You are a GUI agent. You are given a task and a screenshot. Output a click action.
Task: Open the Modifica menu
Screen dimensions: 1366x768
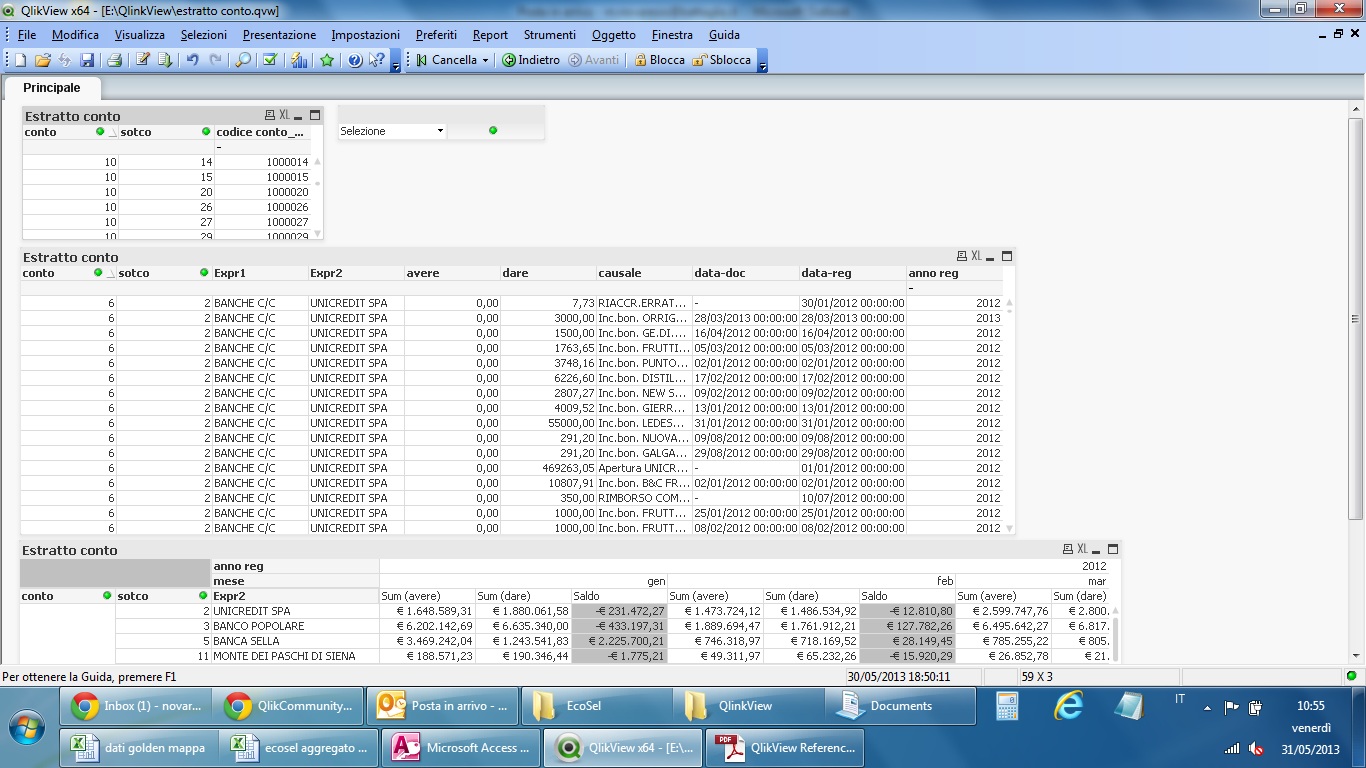[75, 35]
